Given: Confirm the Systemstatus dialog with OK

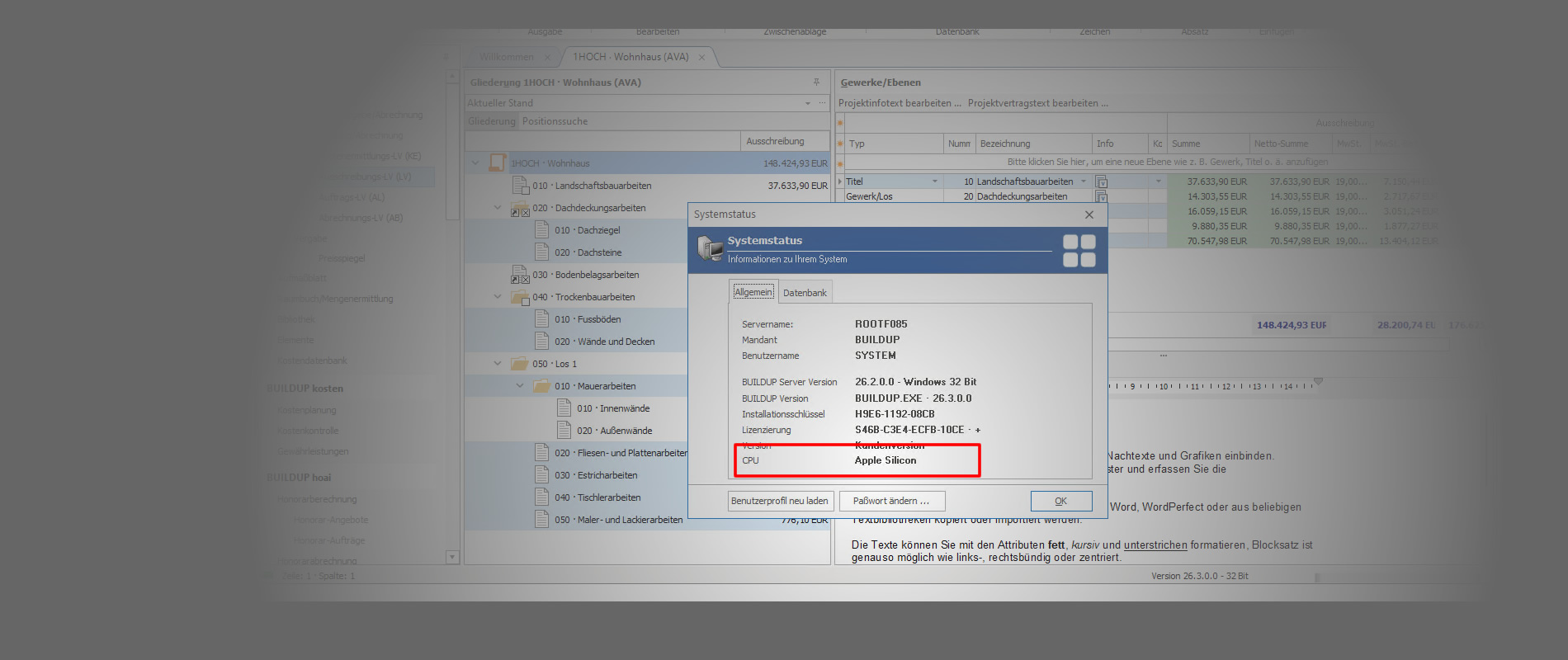Looking at the screenshot, I should coord(1061,501).
